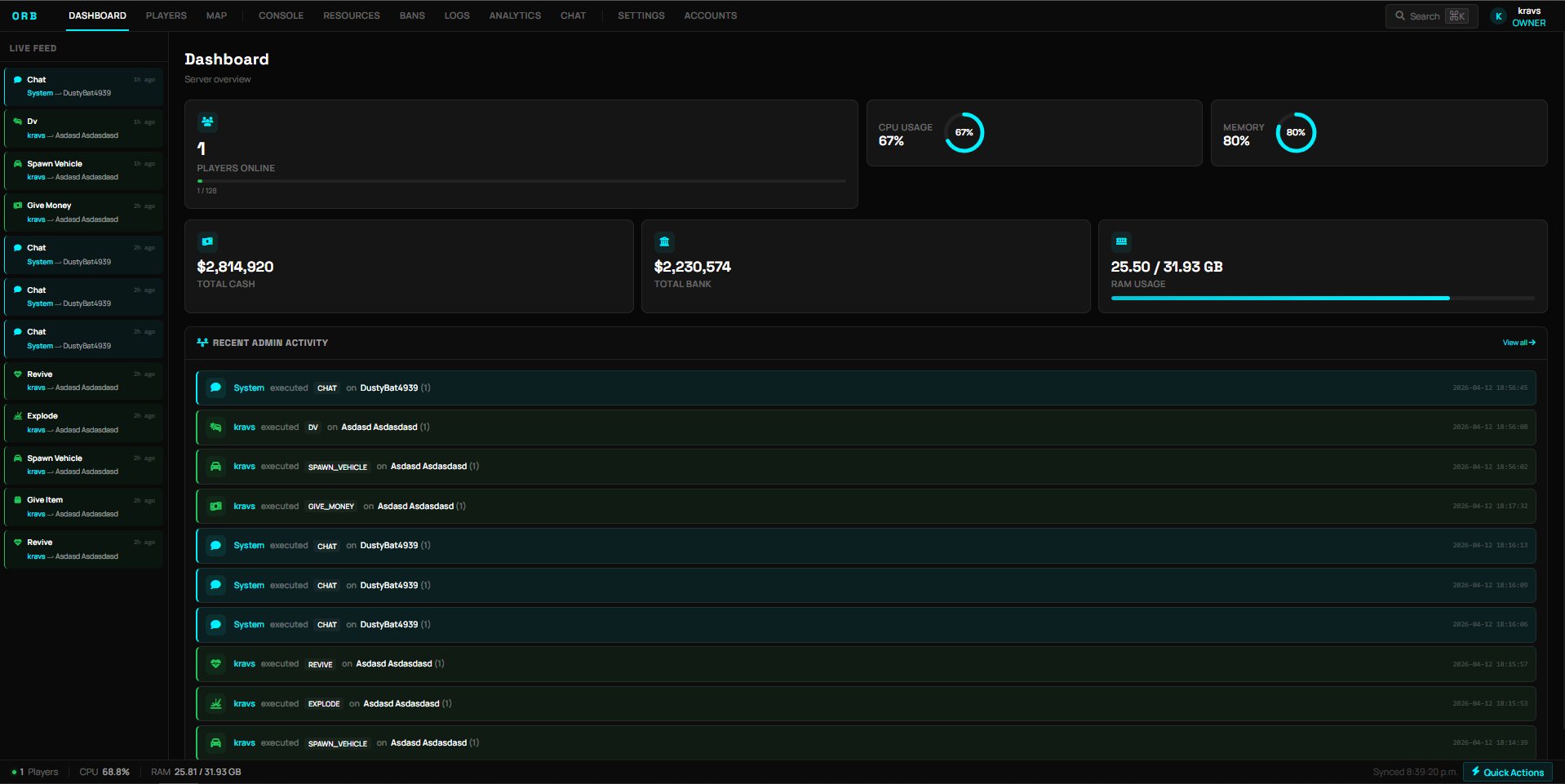Open the Dv live feed entry
Viewport: 1565px width, 784px height.
coord(84,128)
